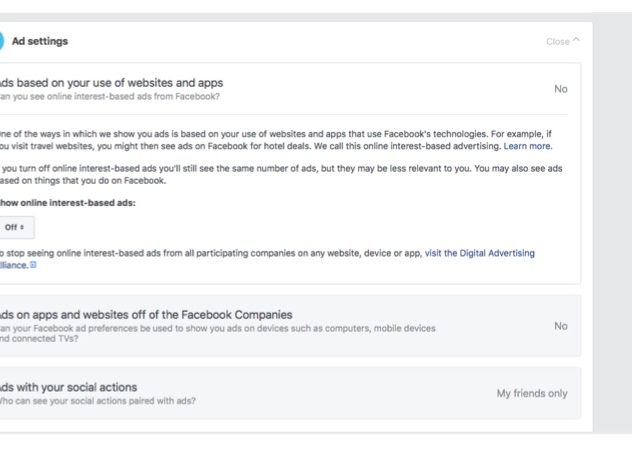Click the My friends only value
This screenshot has height=449, width=632.
coord(531,394)
